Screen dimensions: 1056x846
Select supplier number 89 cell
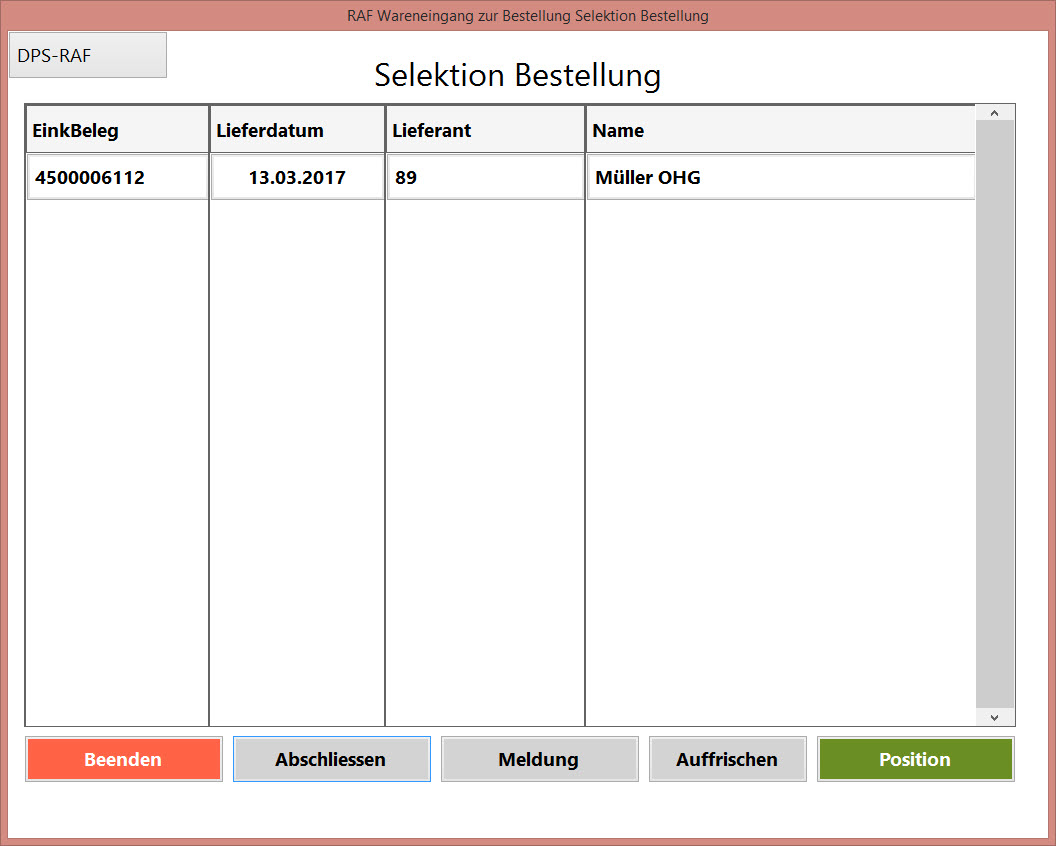pyautogui.click(x=485, y=178)
